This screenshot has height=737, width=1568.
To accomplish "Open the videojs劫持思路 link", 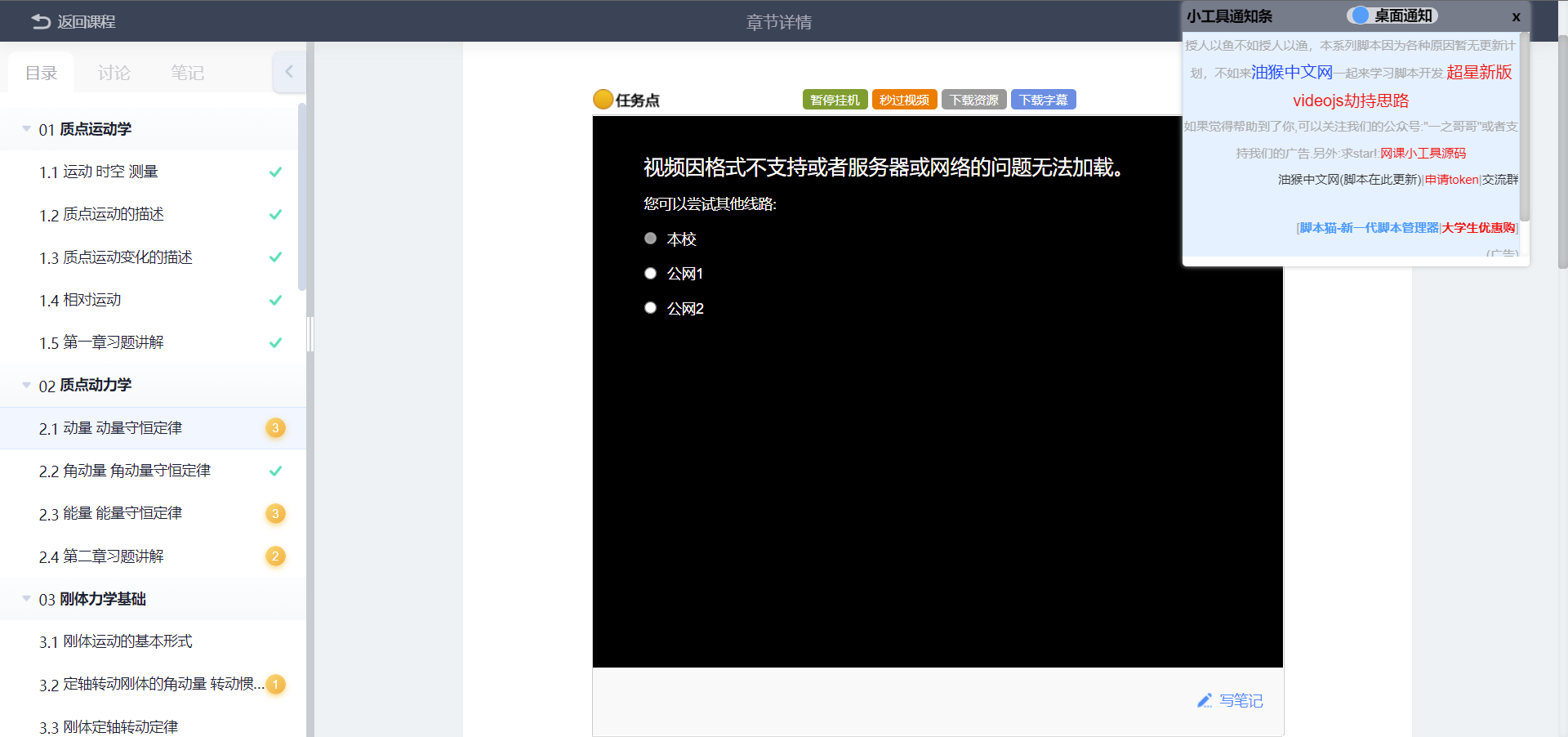I will pos(1351,100).
